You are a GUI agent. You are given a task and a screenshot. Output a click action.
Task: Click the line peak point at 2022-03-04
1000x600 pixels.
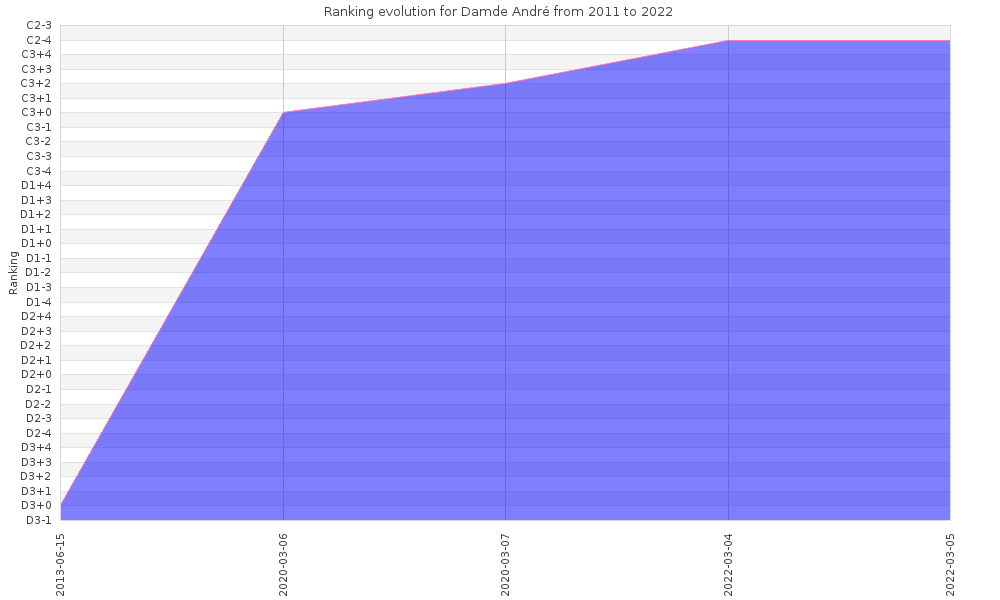pos(728,41)
